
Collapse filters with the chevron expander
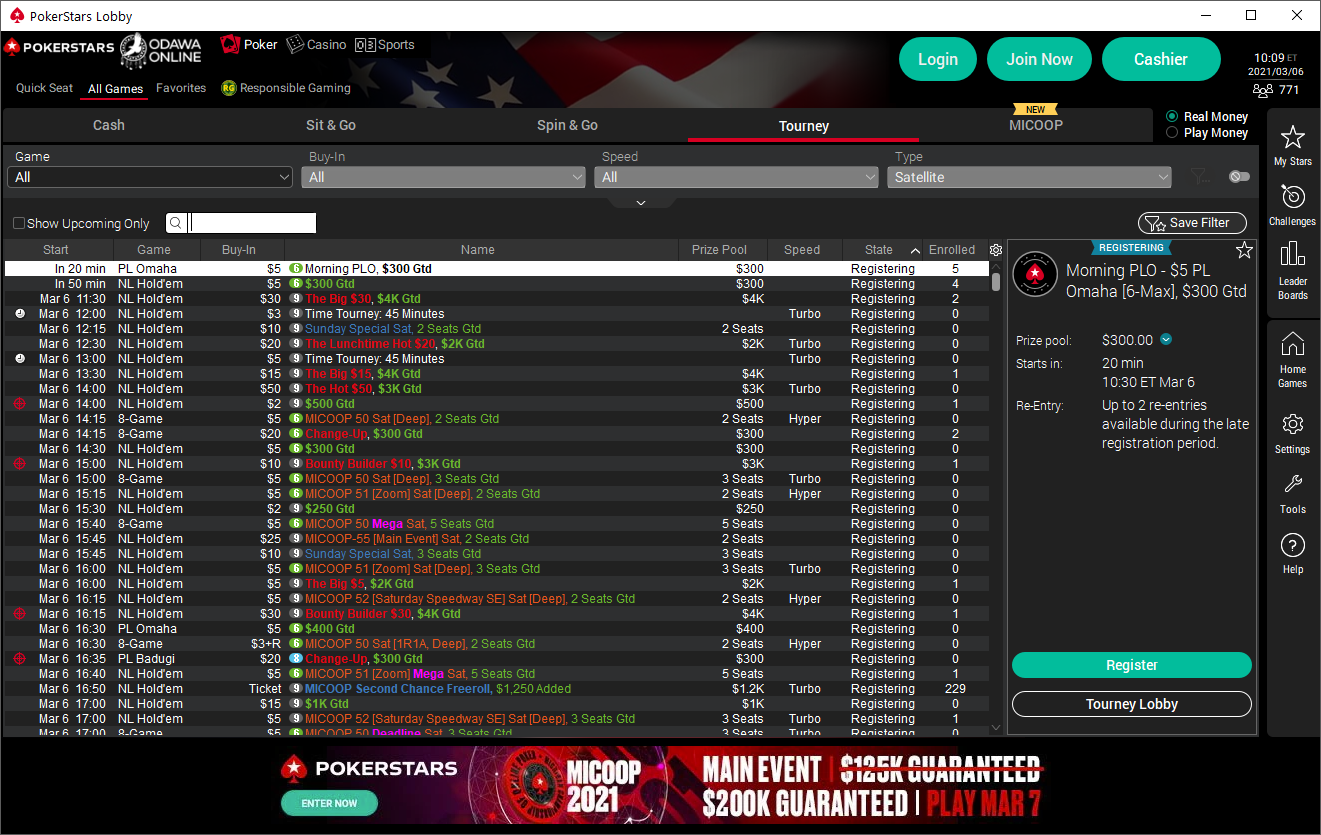[x=641, y=203]
